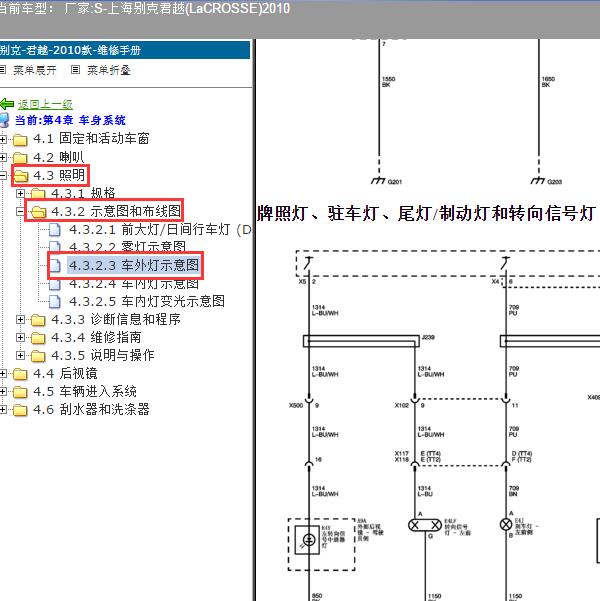The height and width of the screenshot is (601, 600).
Task: Collapse the 4.3 照明 node
Action: 3,176
